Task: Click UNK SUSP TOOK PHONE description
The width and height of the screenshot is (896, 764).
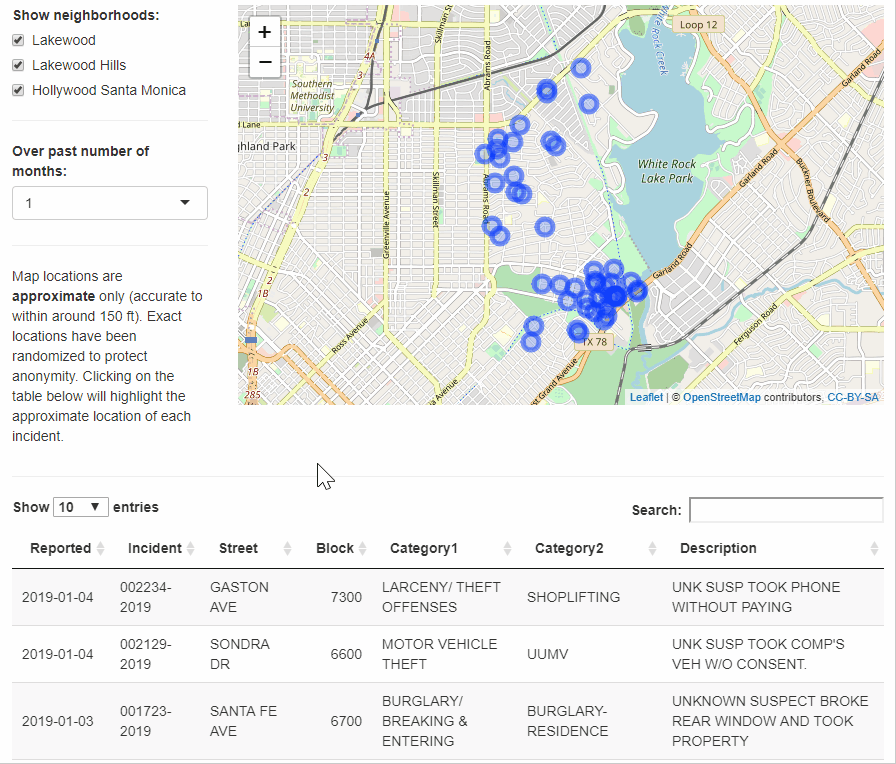Action: coord(756,597)
